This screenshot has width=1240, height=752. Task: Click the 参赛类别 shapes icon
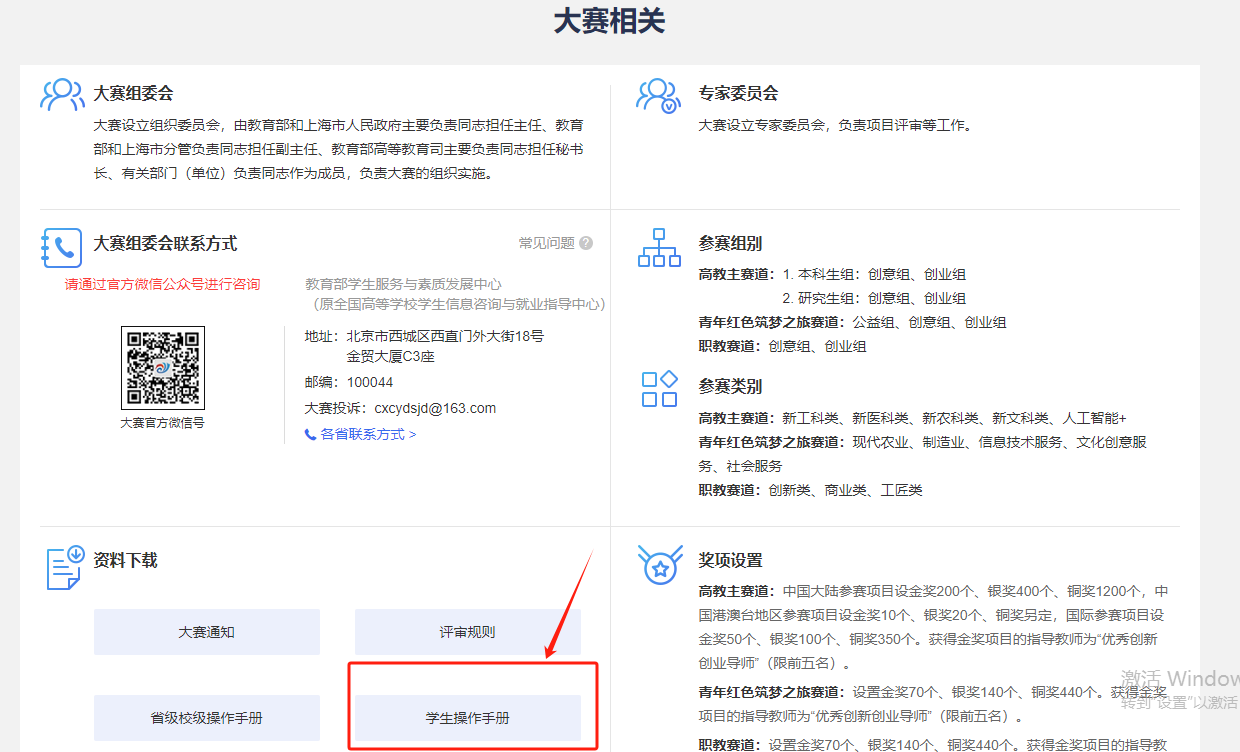659,389
